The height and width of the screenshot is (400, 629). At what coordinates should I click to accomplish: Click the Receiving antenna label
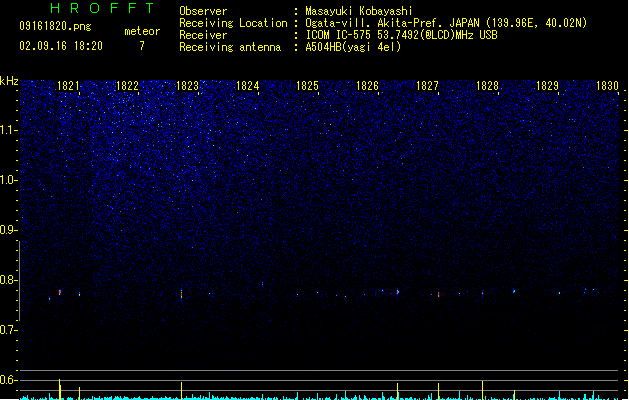(x=230, y=47)
